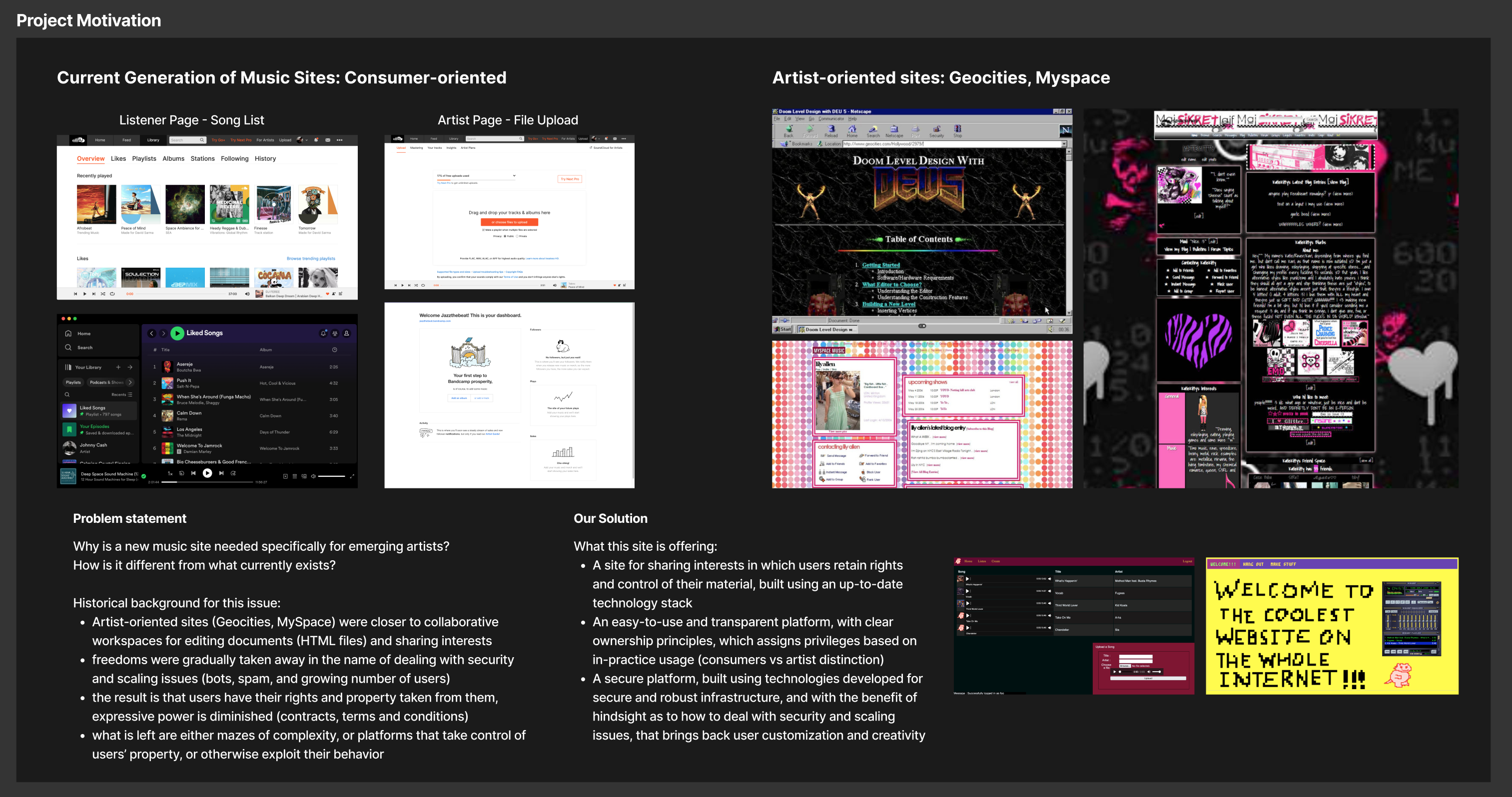Toggle the Playlists filter chip in Spotify library
1512x797 pixels.
73,383
